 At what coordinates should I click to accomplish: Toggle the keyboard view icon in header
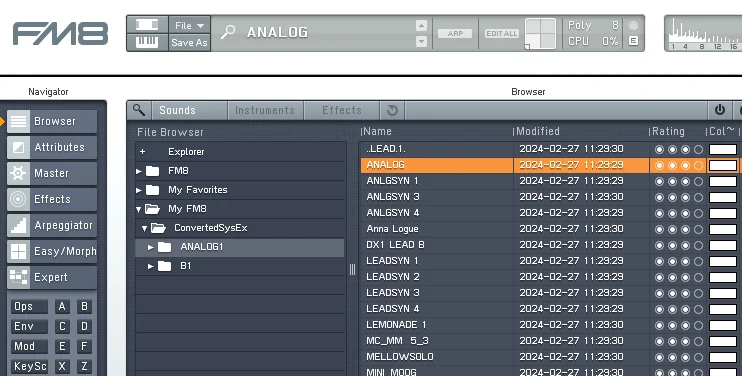click(147, 42)
